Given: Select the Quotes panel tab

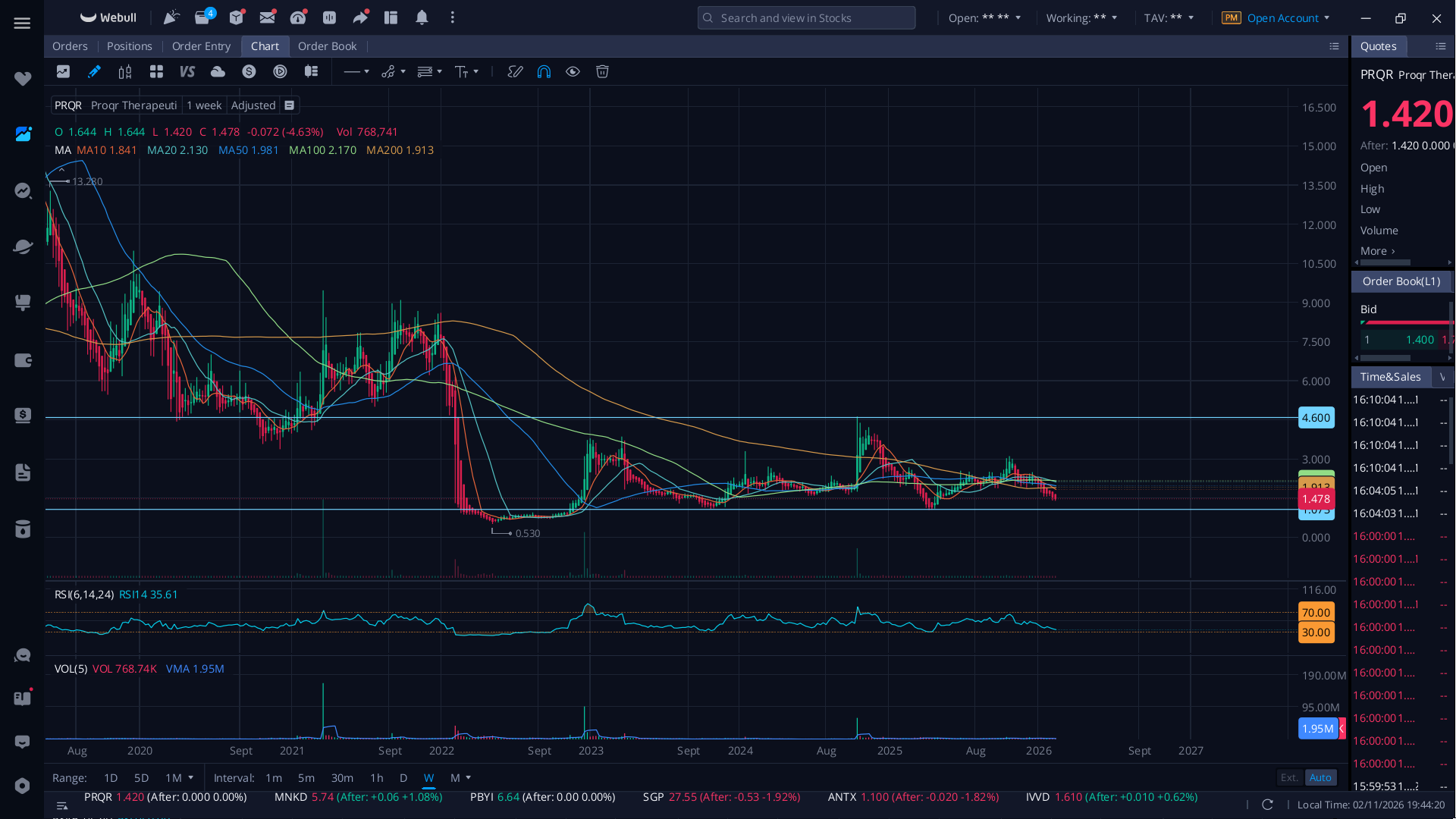Looking at the screenshot, I should (x=1378, y=46).
